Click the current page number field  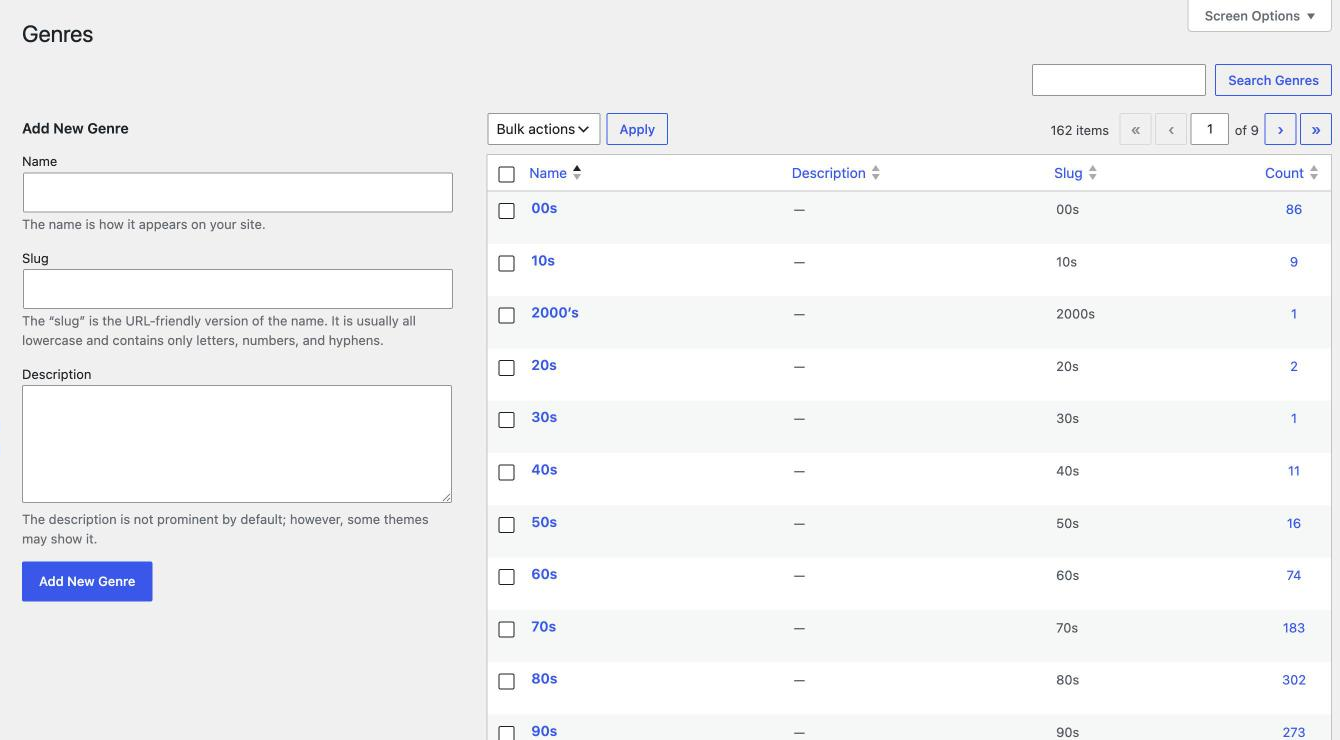1210,129
